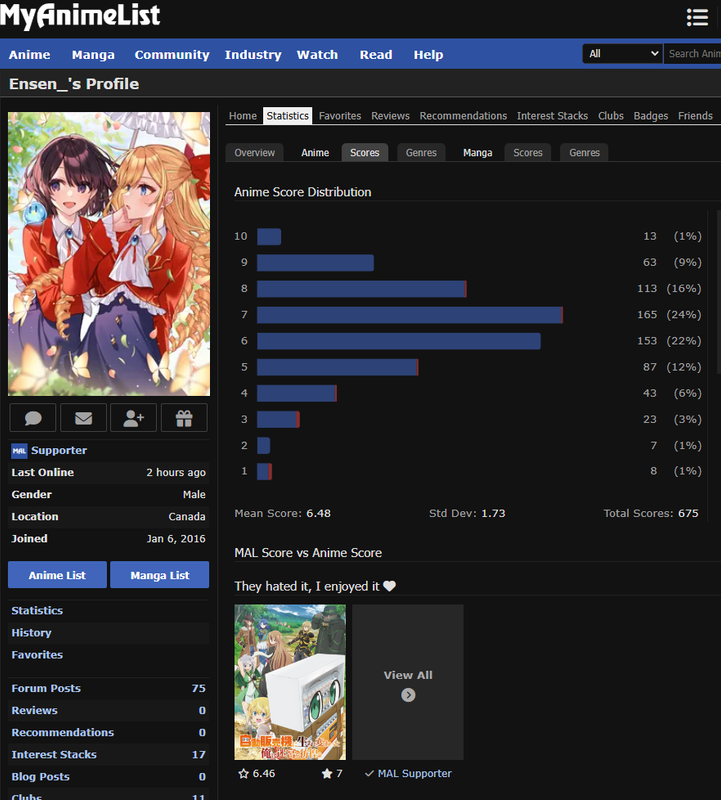Open the Watch navigation menu
The image size is (721, 800).
317,55
